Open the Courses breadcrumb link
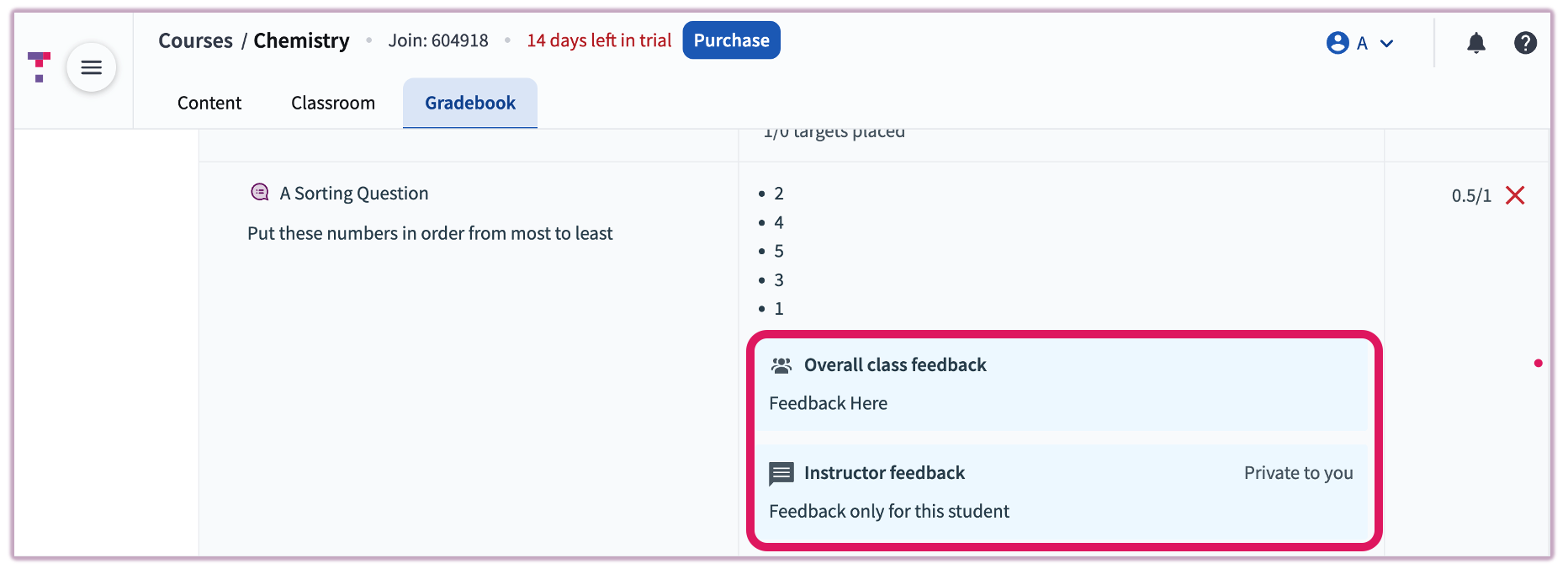Image resolution: width=1568 pixels, height=569 pixels. 195,40
